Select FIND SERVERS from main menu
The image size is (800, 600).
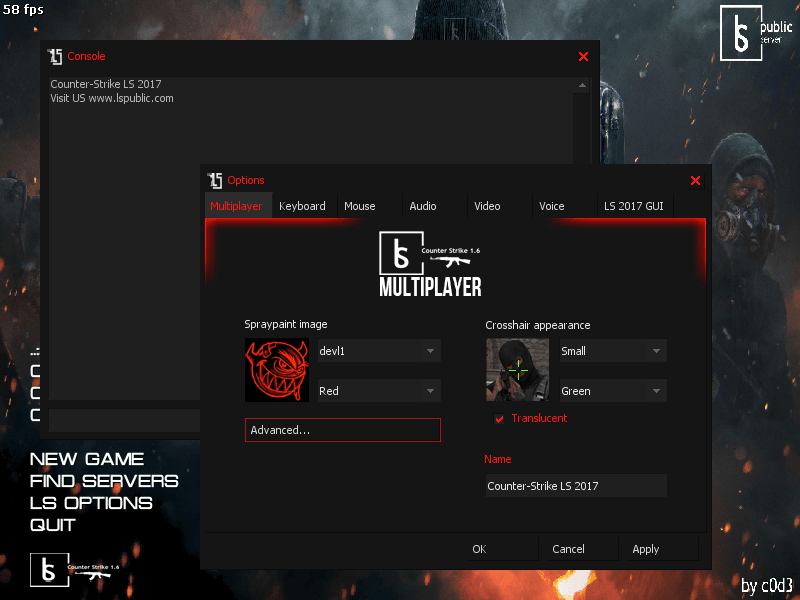(104, 481)
